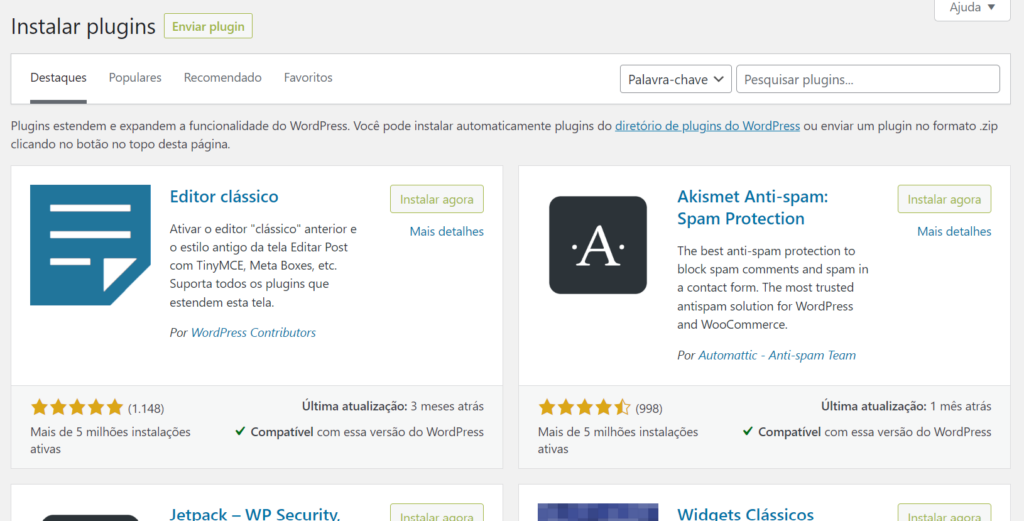This screenshot has width=1024, height=521.
Task: Click the Instalar plugins page heading
Action: pos(83,27)
